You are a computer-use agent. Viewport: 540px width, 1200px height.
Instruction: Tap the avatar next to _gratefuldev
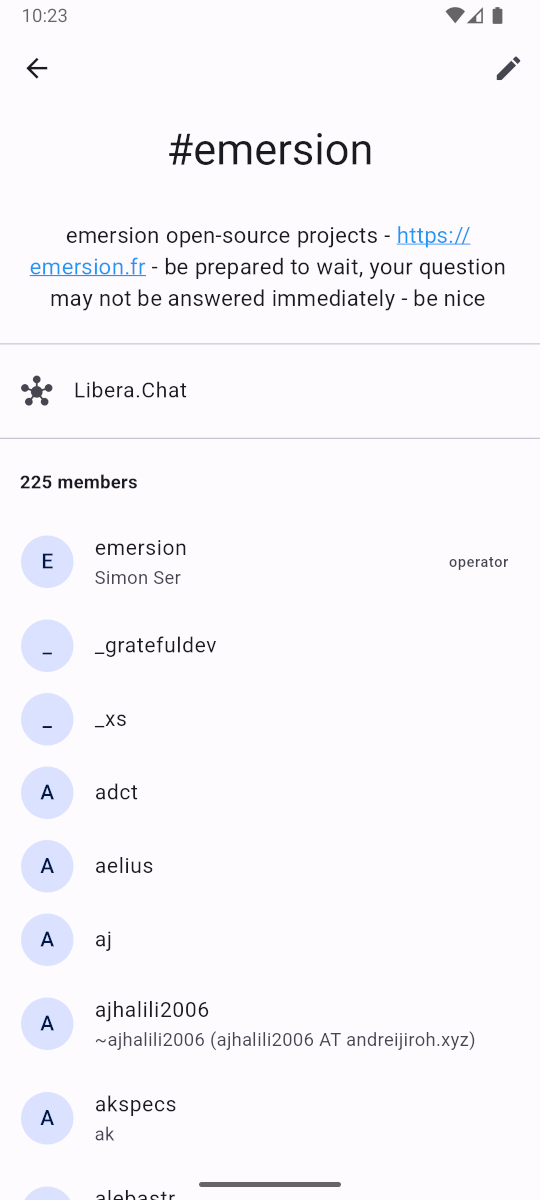(x=47, y=646)
